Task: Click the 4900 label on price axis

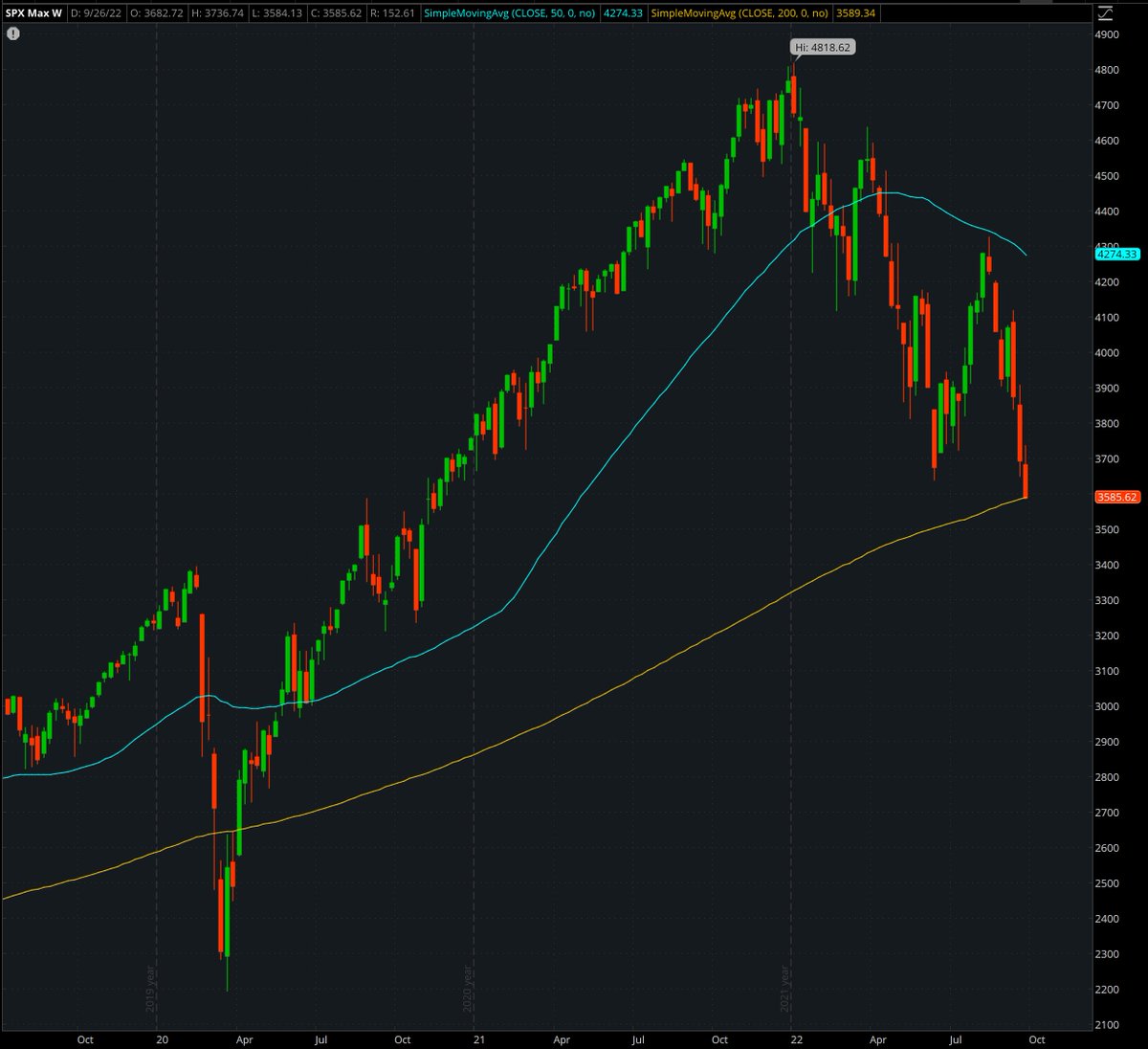Action: 1107,34
